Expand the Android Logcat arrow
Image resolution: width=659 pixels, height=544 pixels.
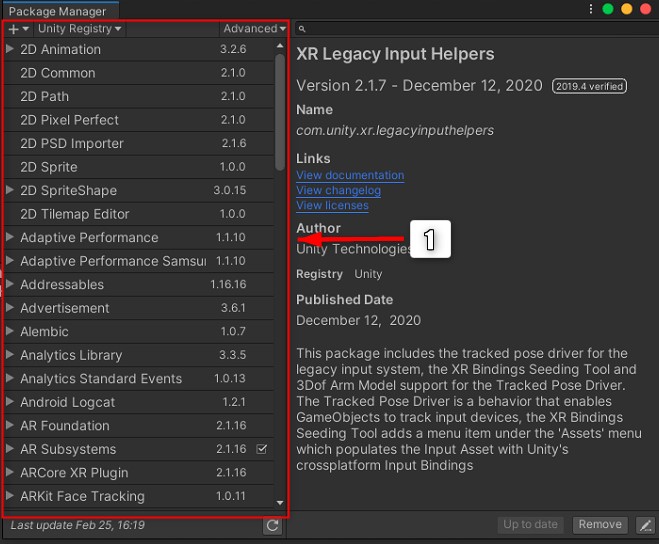10,402
